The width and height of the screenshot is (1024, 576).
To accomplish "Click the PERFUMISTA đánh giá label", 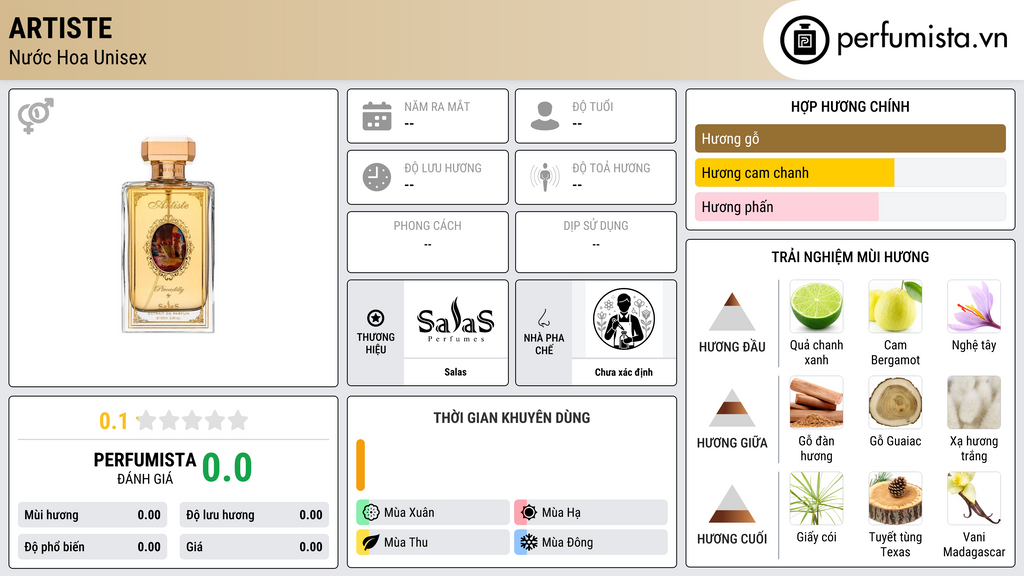I will [x=145, y=468].
